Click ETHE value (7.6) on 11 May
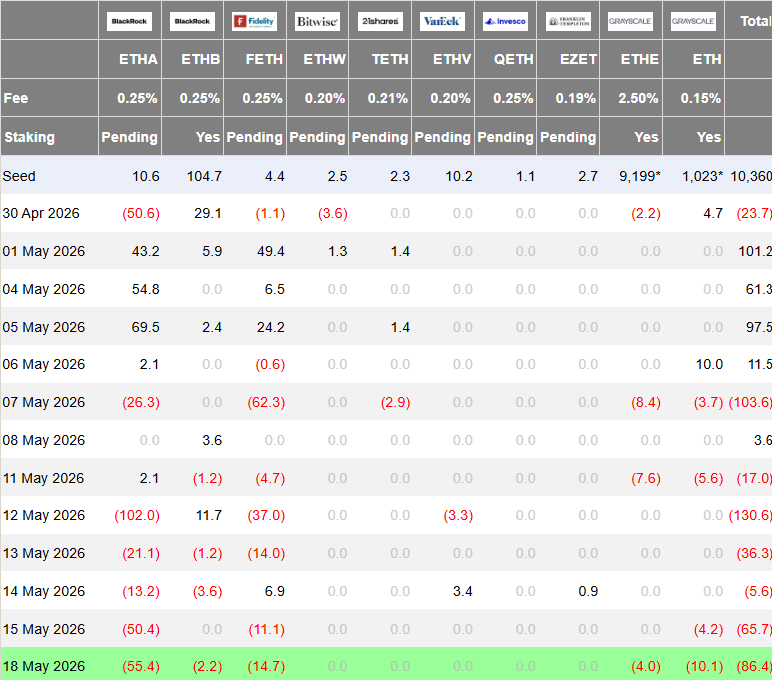Viewport: 772px width, 680px height. pos(646,478)
